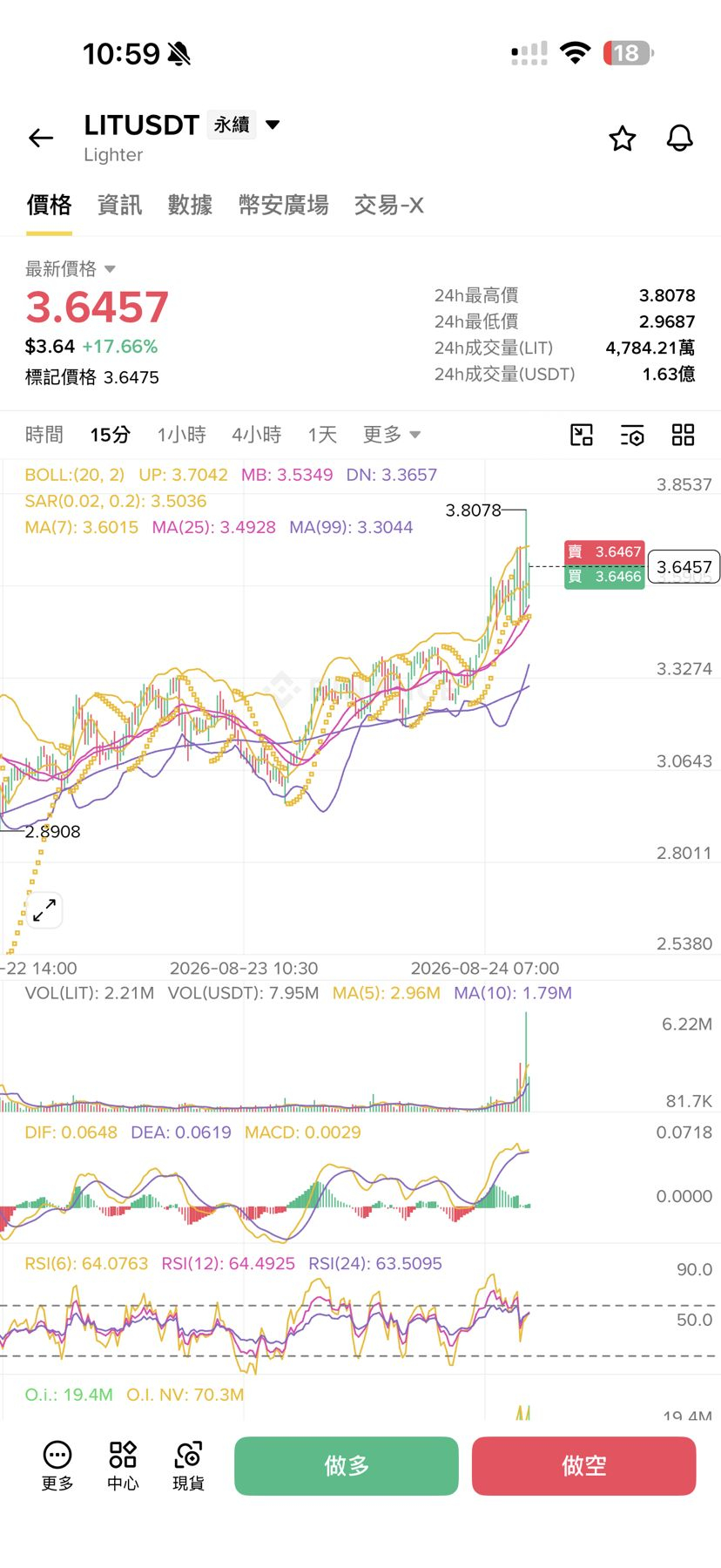Tap the 24h最高價 value 3.8078

(667, 295)
